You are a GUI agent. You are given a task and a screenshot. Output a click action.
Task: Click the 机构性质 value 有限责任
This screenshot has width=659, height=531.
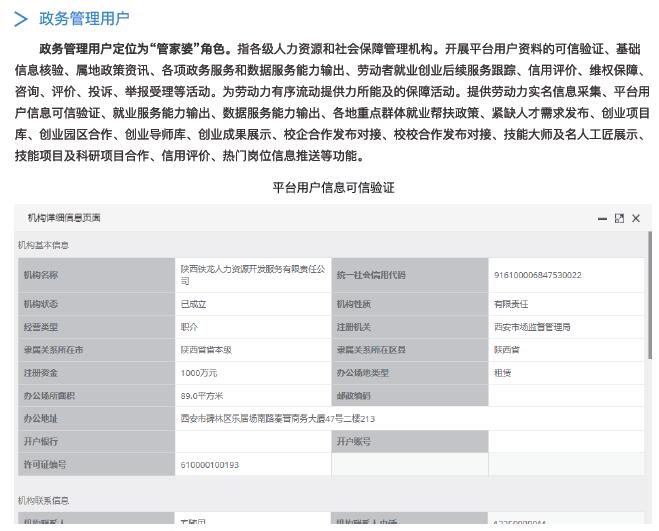click(x=510, y=304)
